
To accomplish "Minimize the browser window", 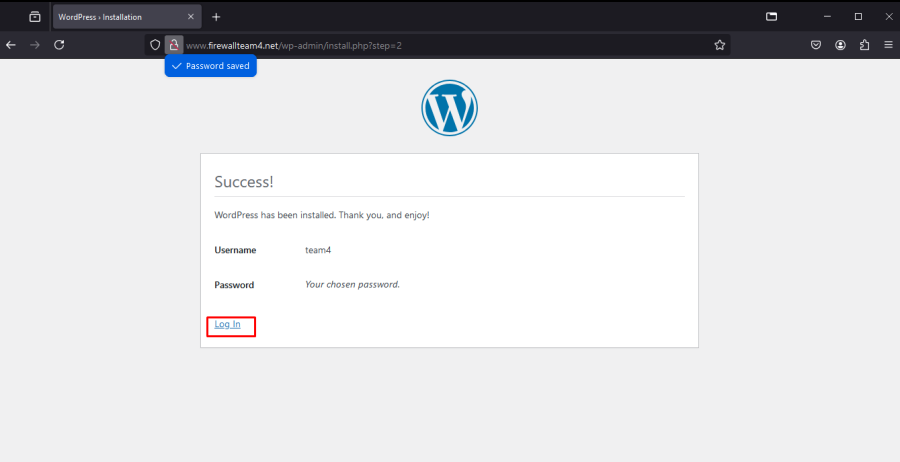I will (x=827, y=17).
